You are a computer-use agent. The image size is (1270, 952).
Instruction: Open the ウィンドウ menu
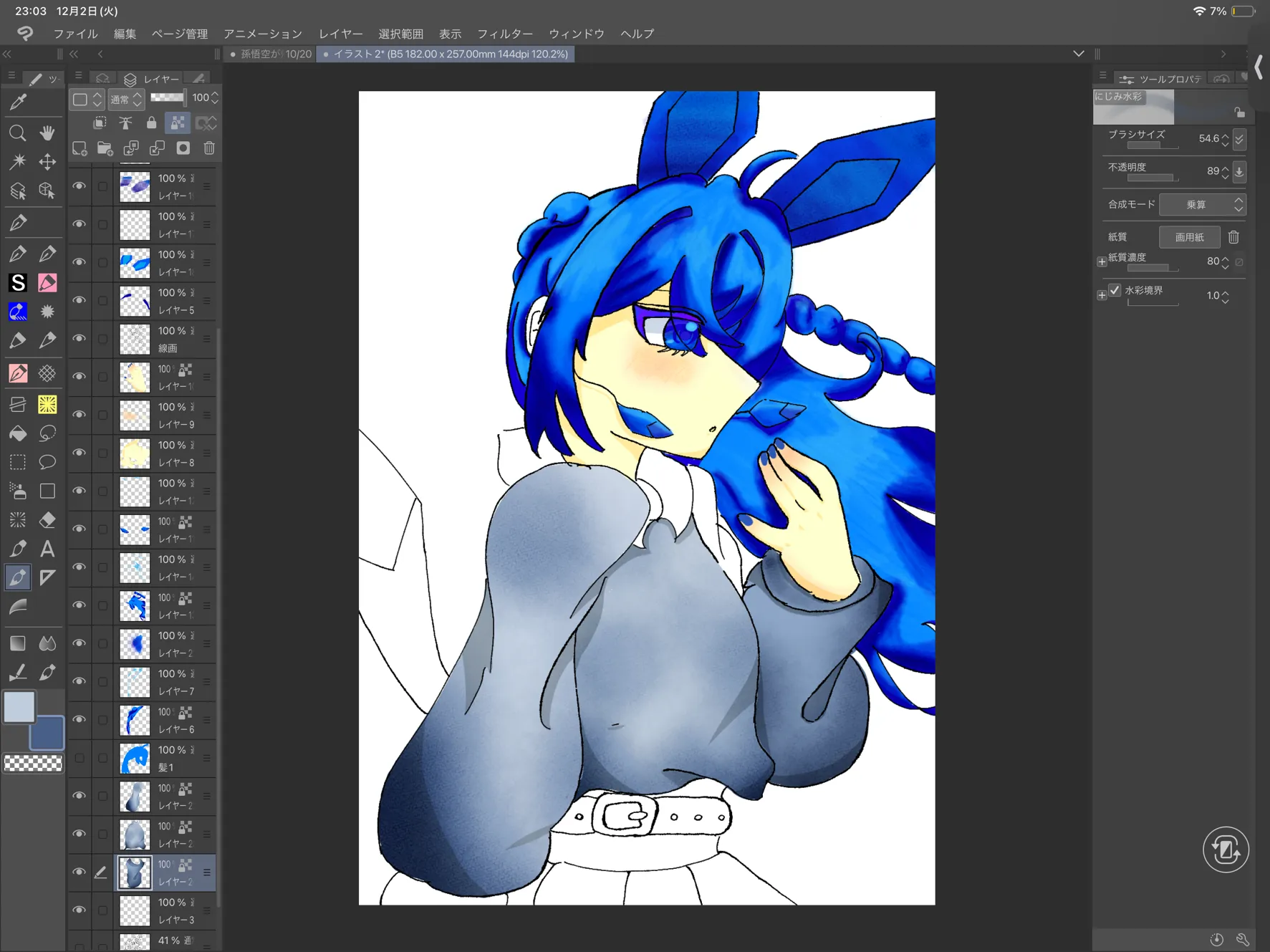click(x=577, y=34)
